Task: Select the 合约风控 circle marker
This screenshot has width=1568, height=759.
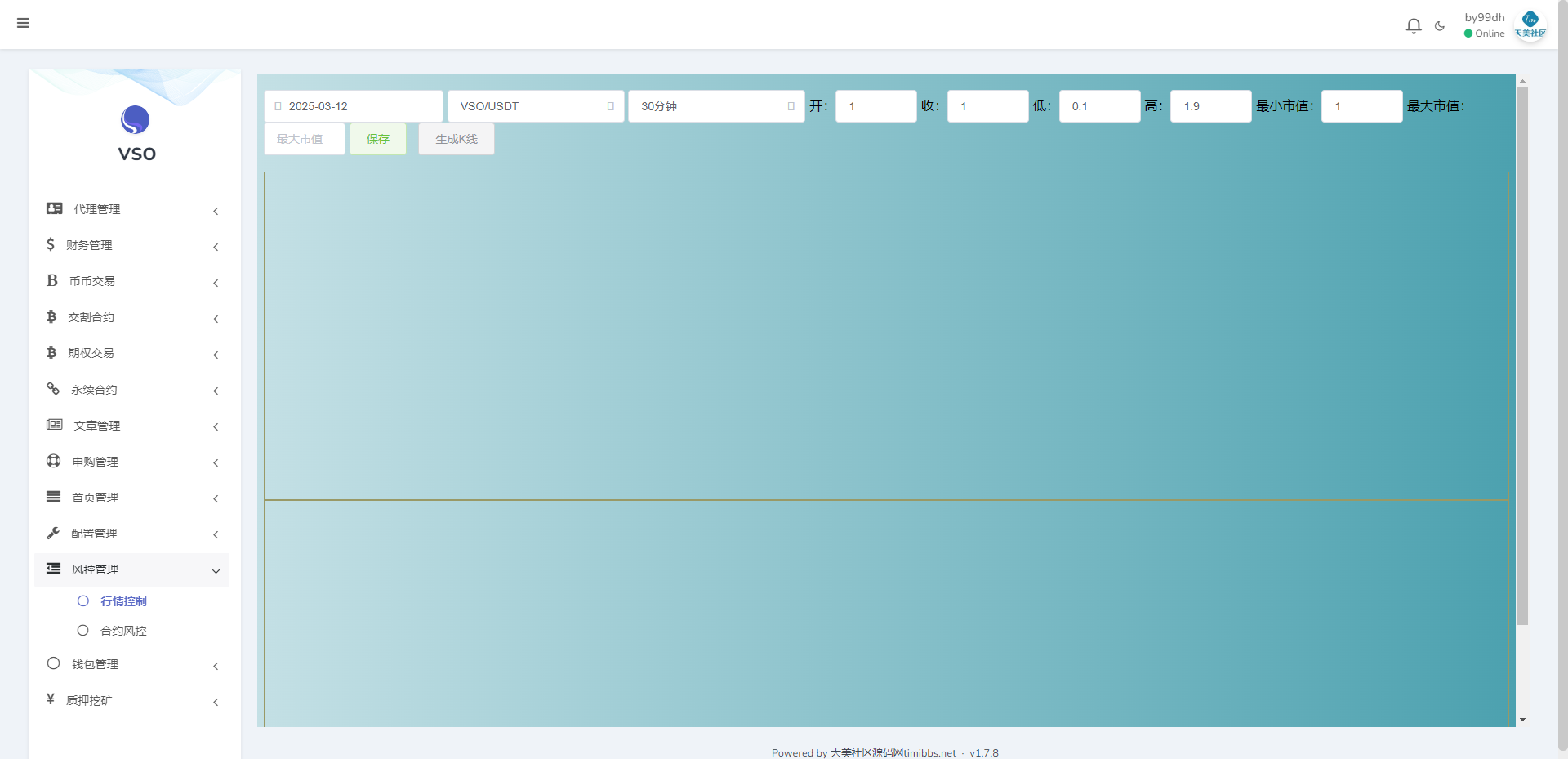Action: tap(83, 631)
